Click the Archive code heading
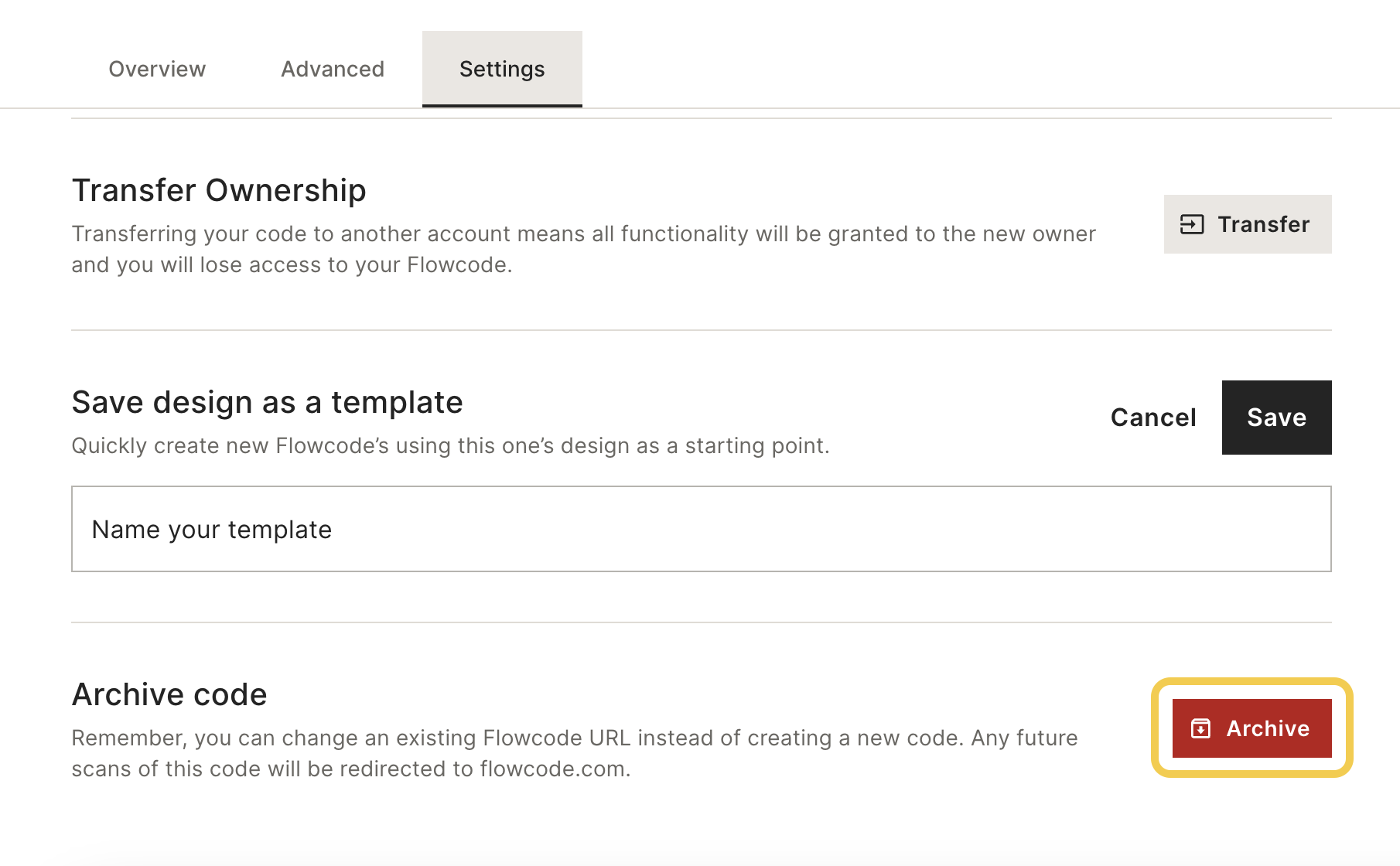 click(169, 694)
